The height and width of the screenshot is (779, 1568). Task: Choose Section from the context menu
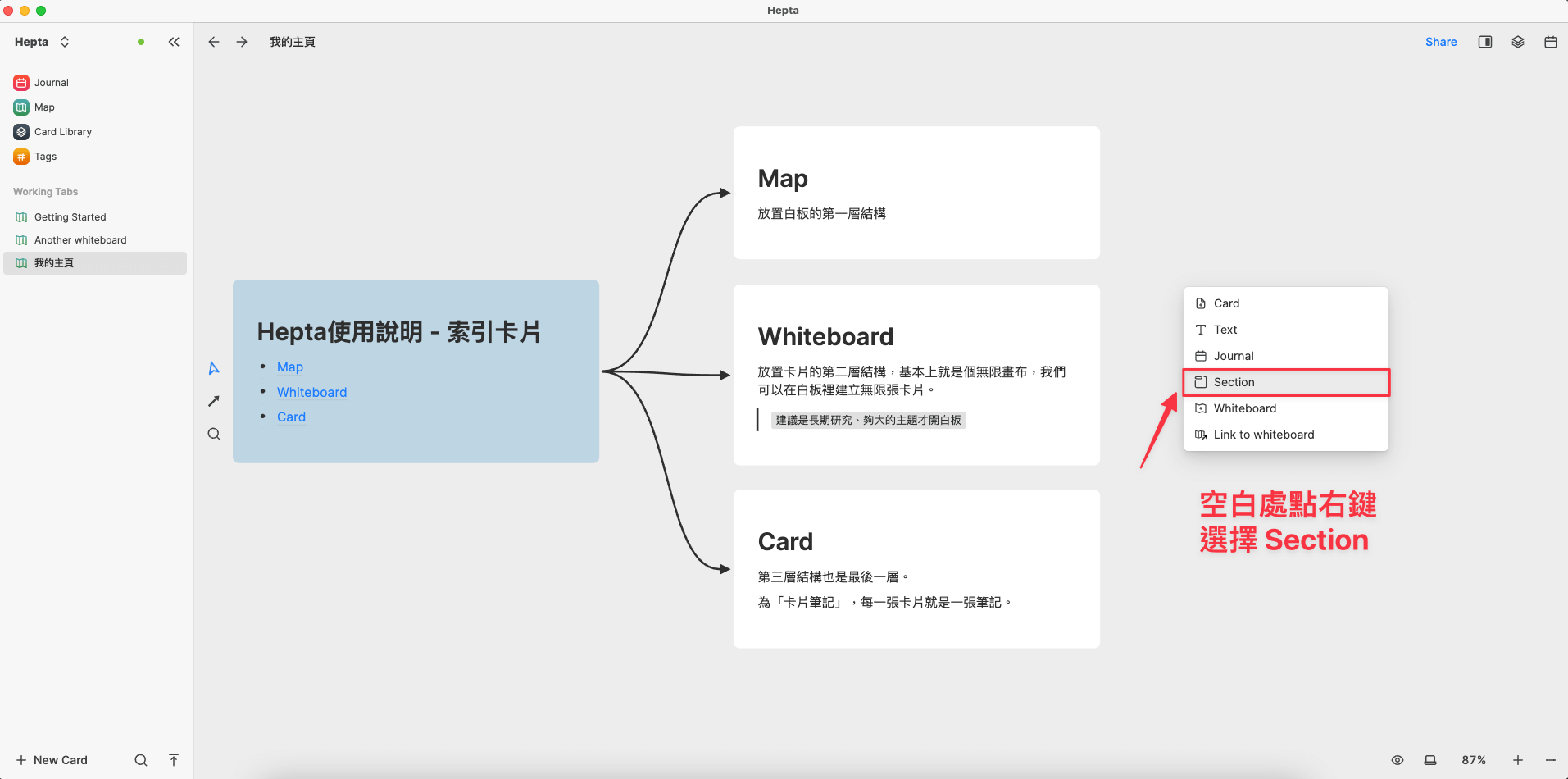pos(1234,381)
